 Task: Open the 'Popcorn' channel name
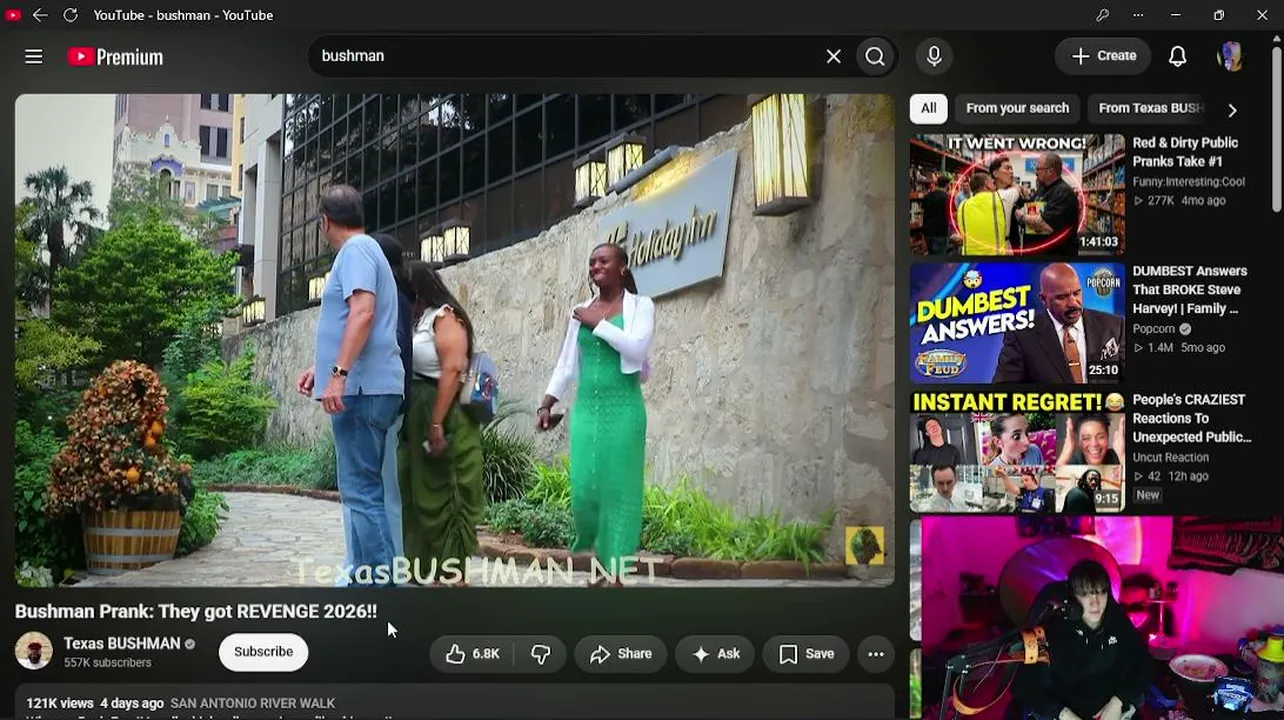click(1154, 329)
